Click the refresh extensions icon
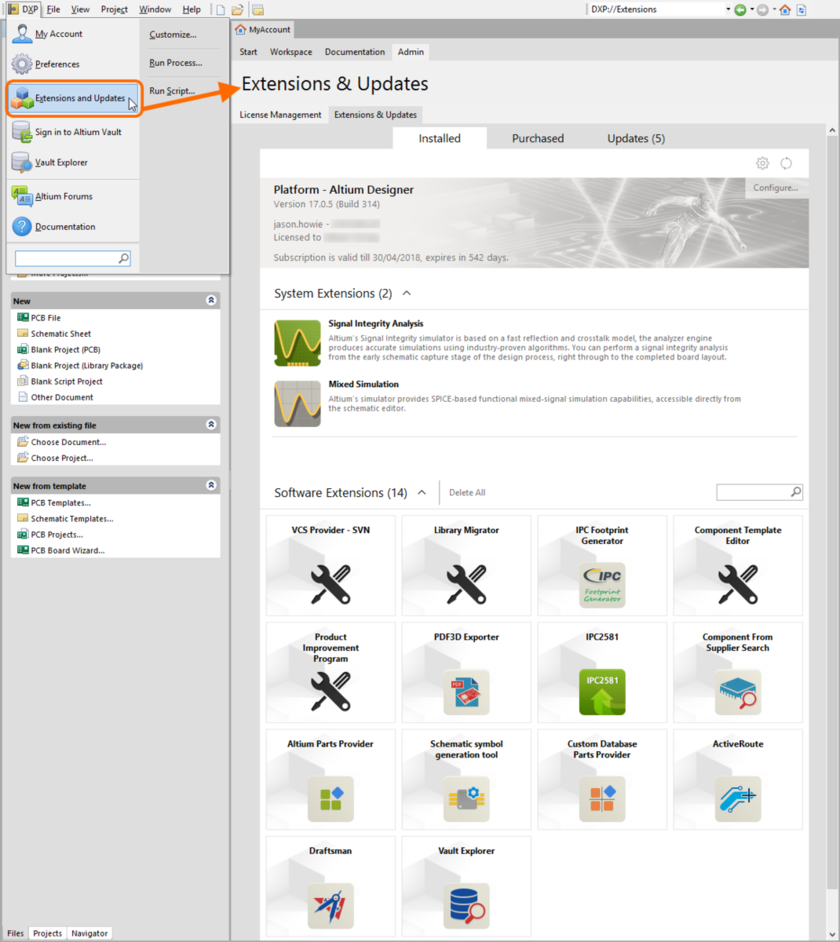 [788, 162]
